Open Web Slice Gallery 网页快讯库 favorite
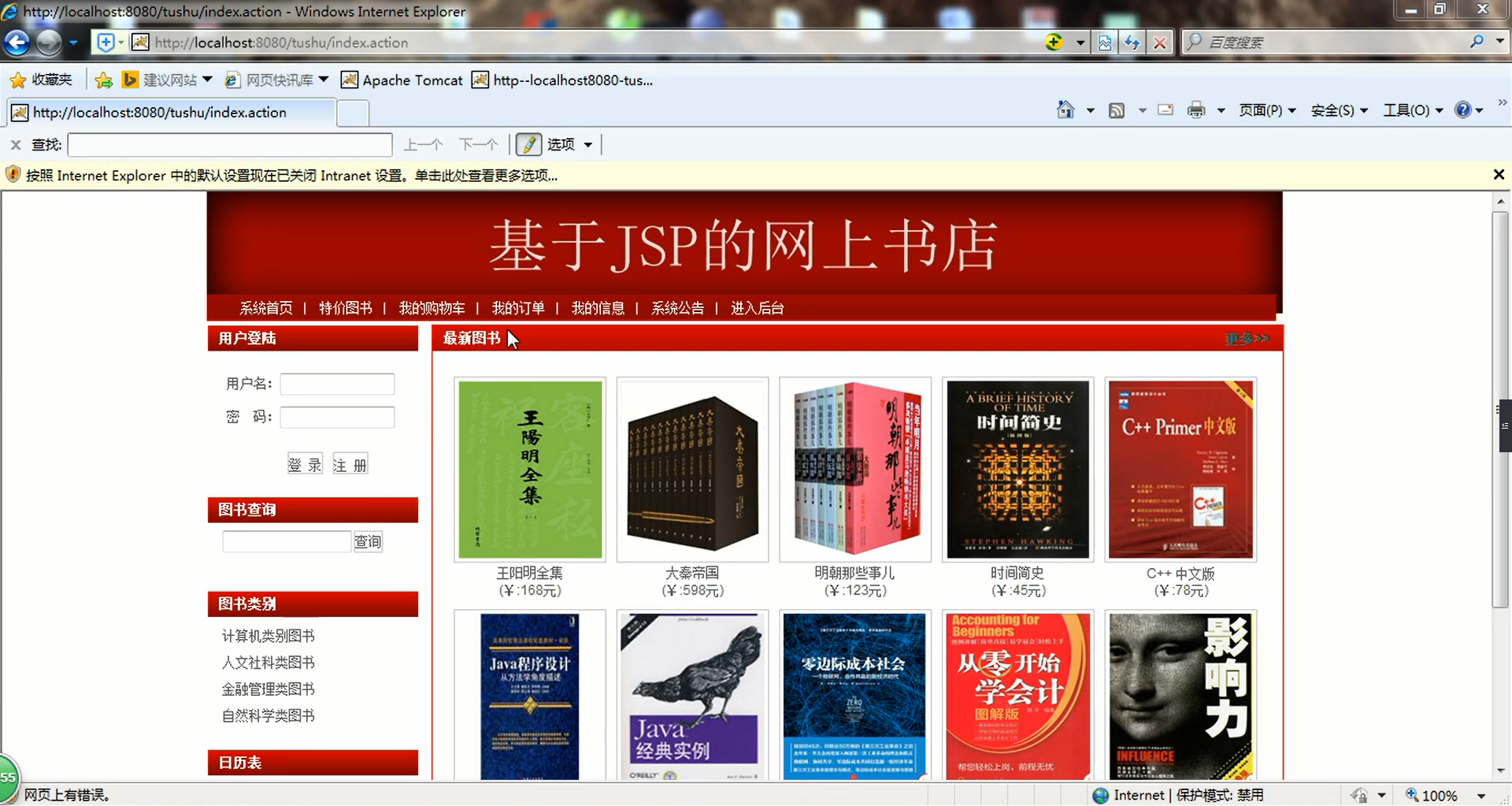Image resolution: width=1512 pixels, height=806 pixels. (x=277, y=80)
